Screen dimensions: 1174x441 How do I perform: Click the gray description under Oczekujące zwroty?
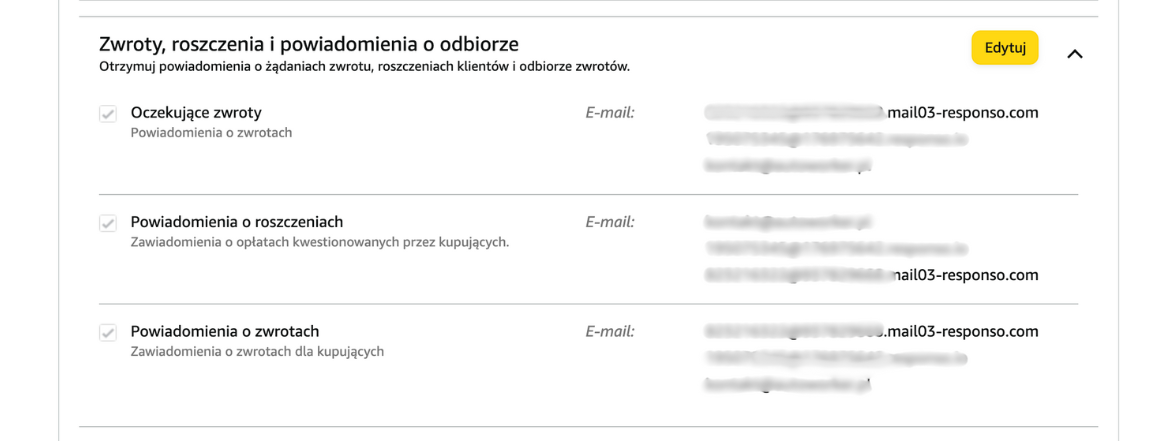click(211, 132)
